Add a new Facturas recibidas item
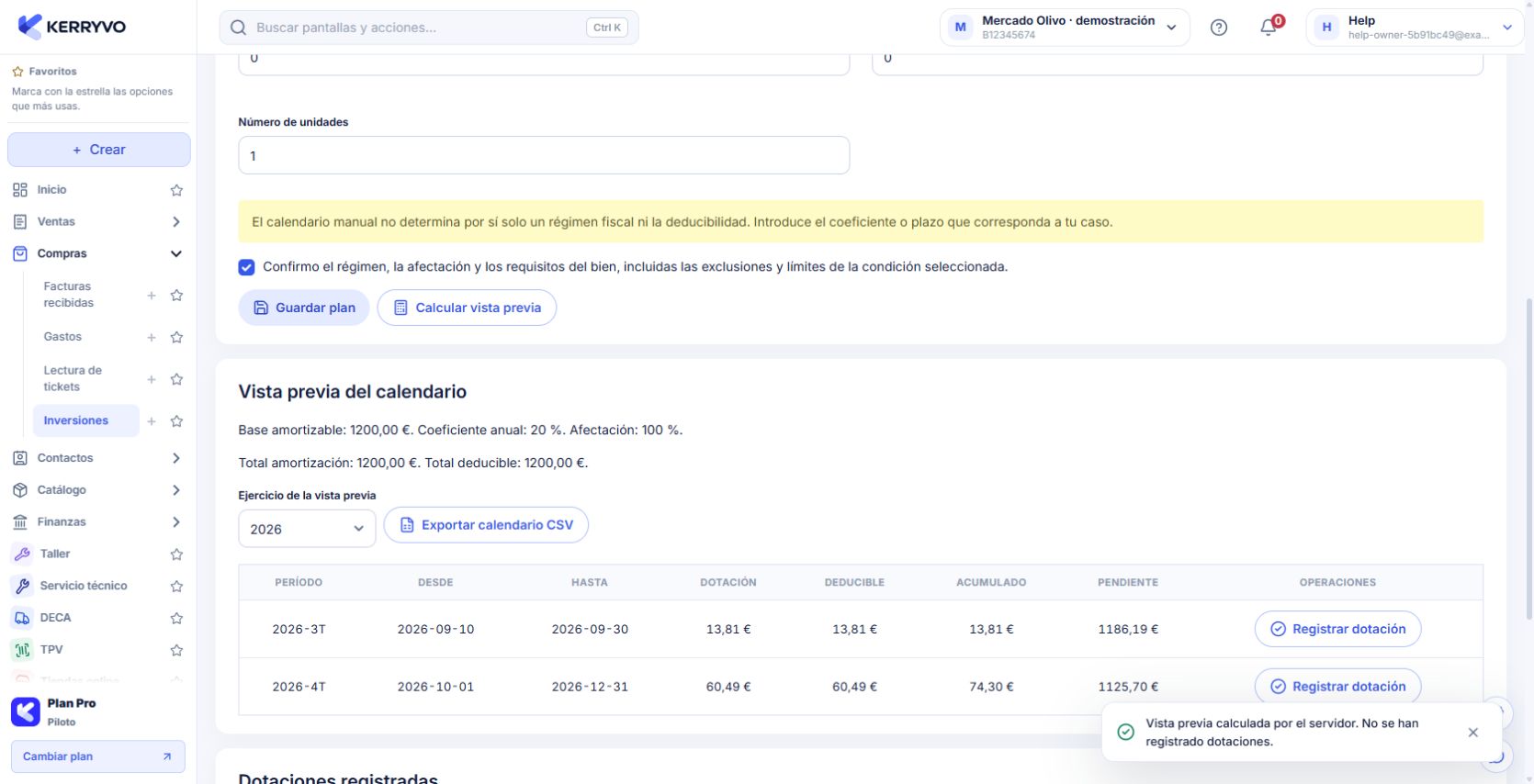1534x784 pixels. [x=152, y=295]
